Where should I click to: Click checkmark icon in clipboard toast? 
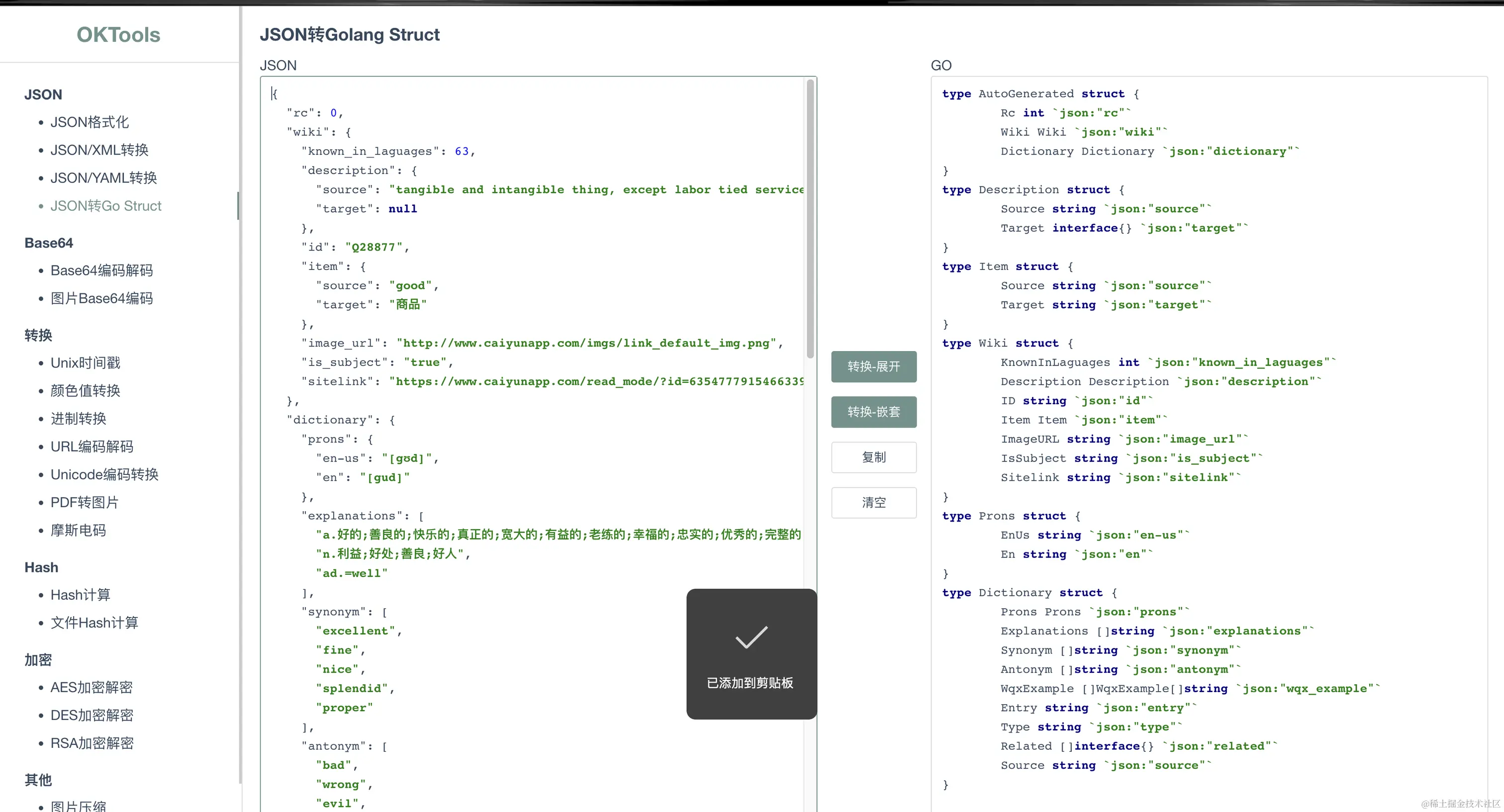pos(751,637)
